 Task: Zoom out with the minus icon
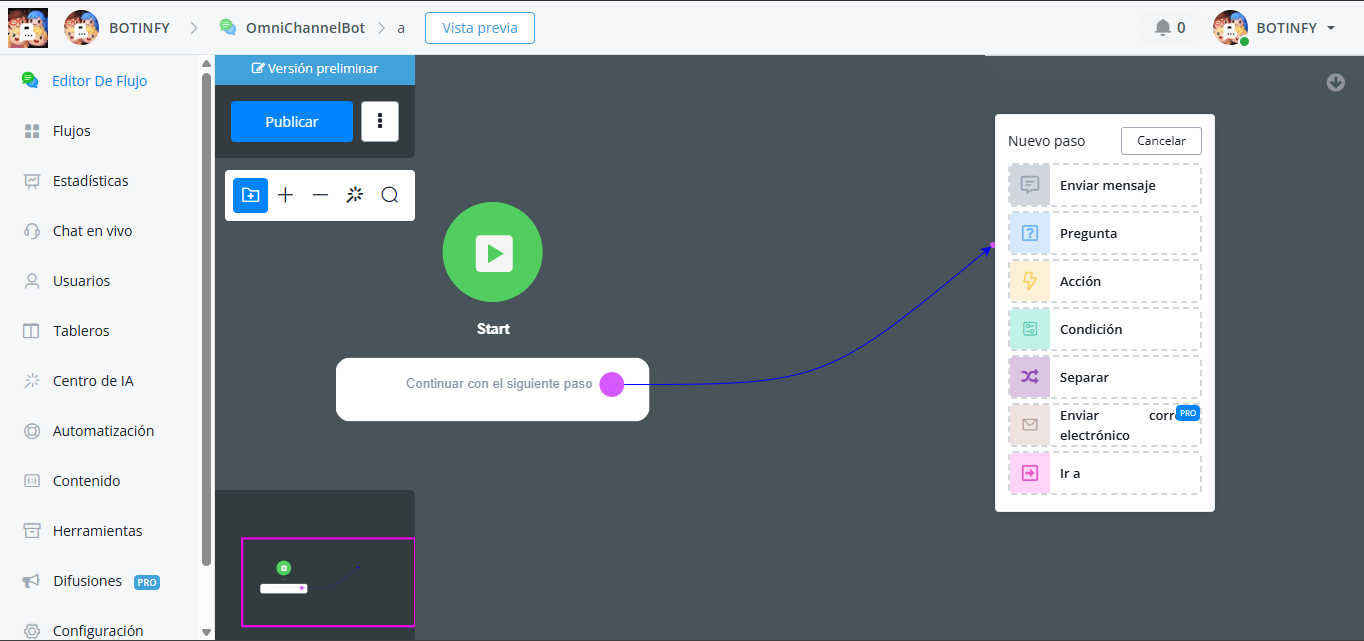click(320, 195)
